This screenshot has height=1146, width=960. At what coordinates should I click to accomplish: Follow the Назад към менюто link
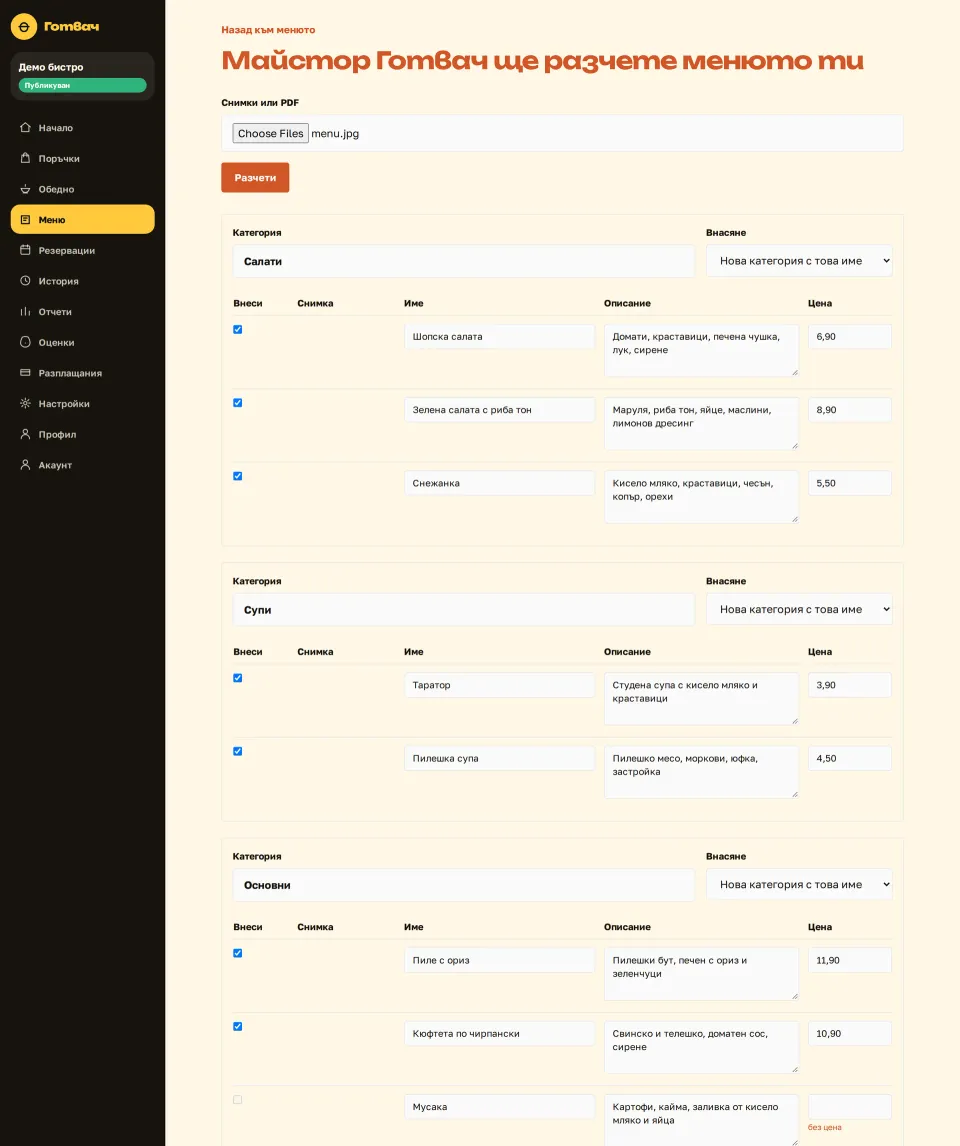(268, 30)
